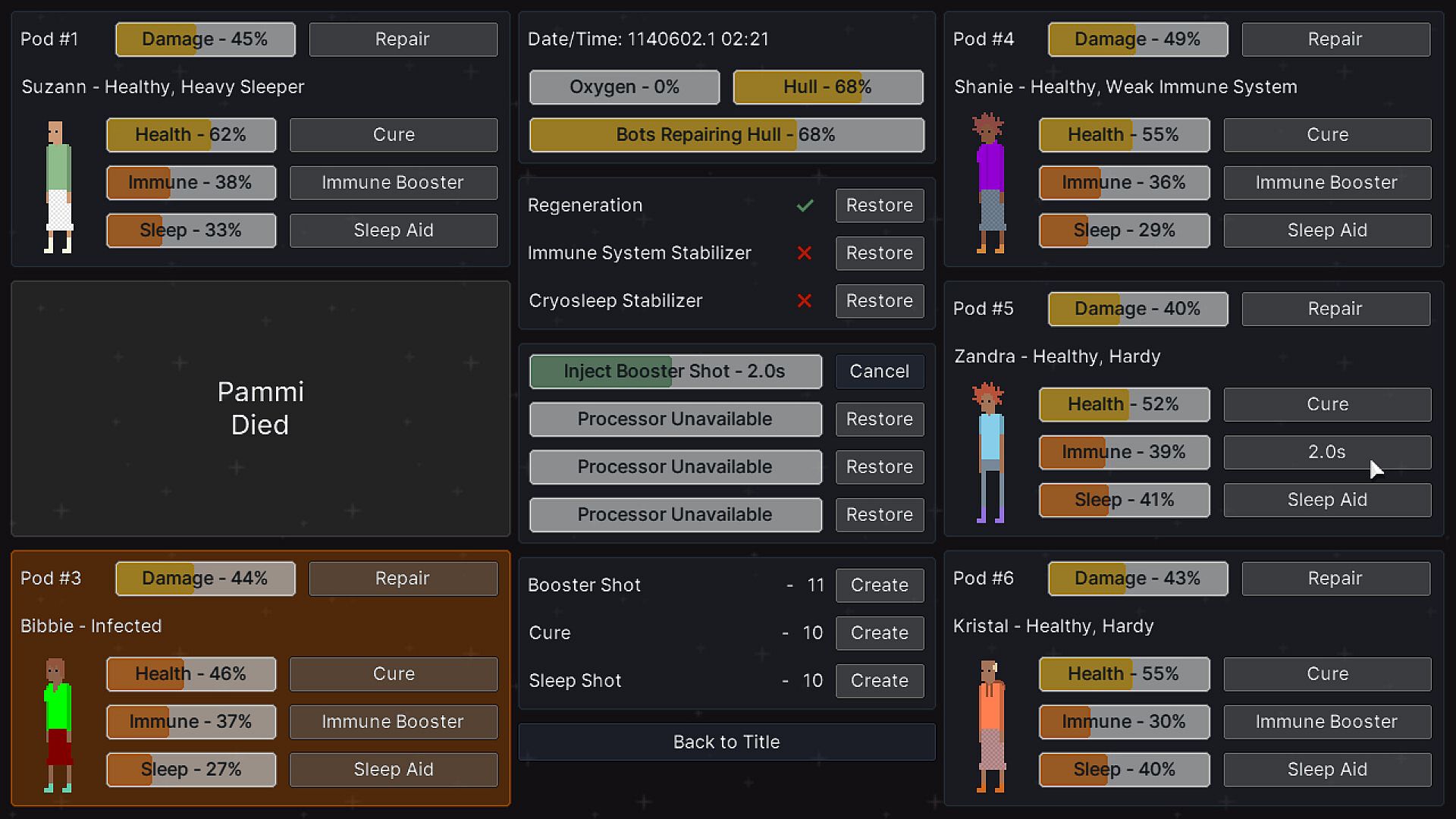The height and width of the screenshot is (819, 1456).
Task: Repair Pod #3 damage
Action: (x=403, y=579)
